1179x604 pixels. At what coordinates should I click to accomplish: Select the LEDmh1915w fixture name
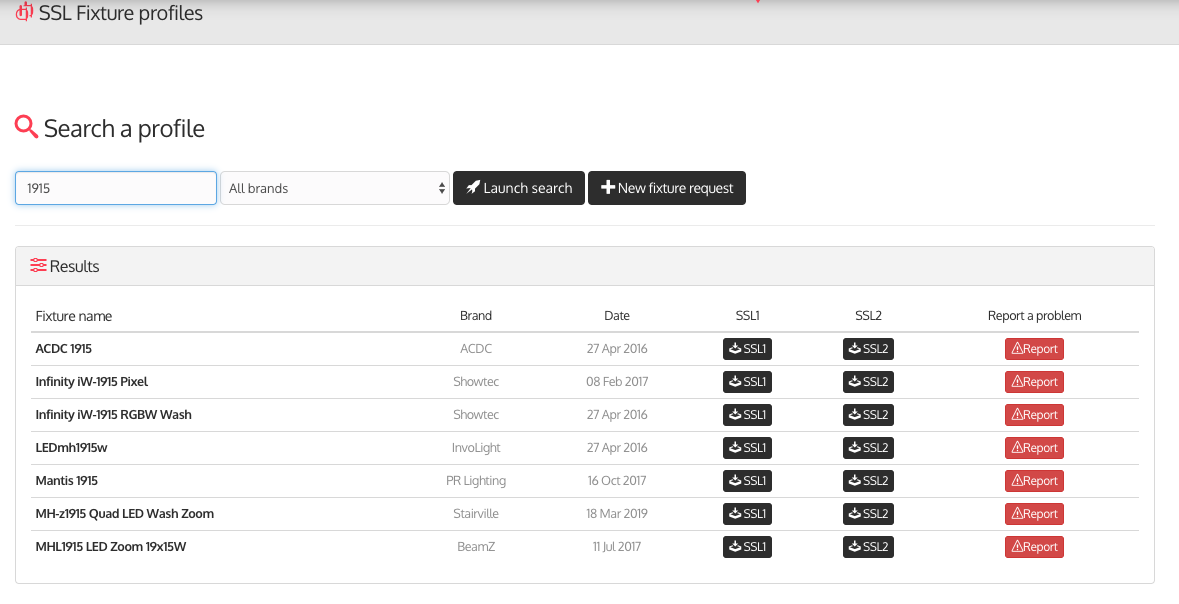(x=71, y=448)
